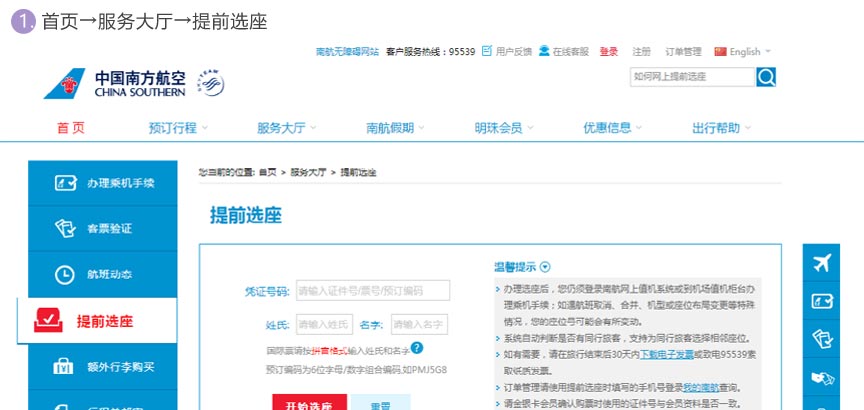Select 办理乘机手续 in left sidebar
Screen dimensions: 864x410
tap(97, 183)
